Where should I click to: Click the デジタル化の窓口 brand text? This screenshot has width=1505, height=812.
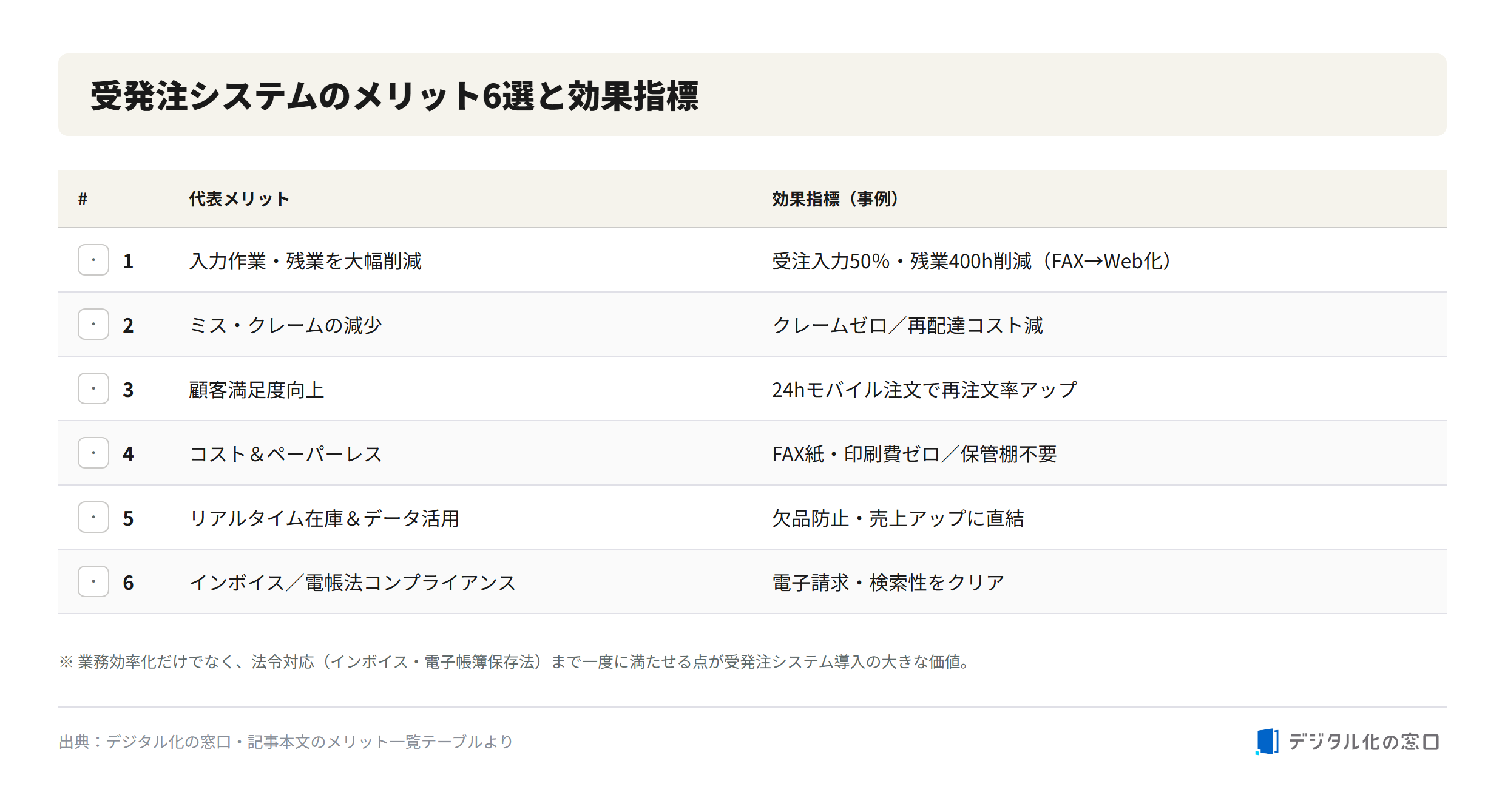[1364, 742]
